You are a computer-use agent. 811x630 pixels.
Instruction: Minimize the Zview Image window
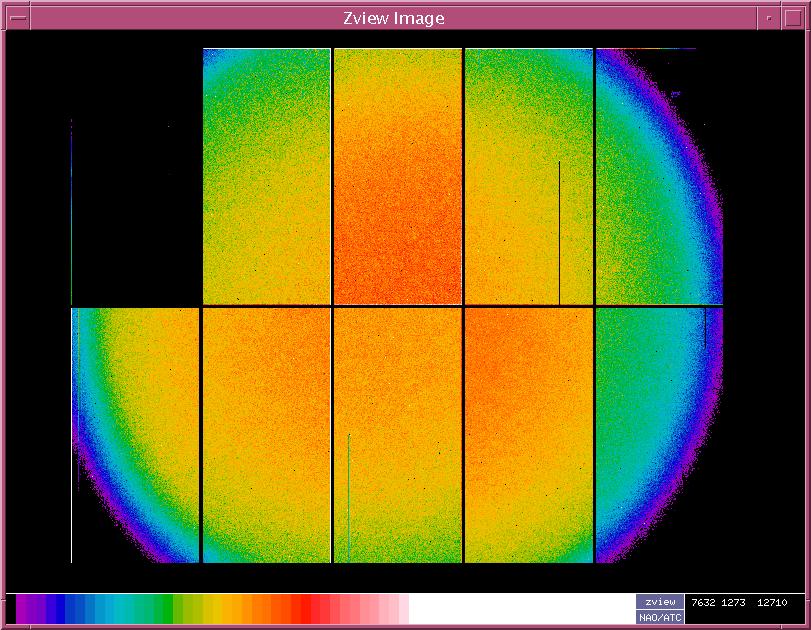[767, 18]
